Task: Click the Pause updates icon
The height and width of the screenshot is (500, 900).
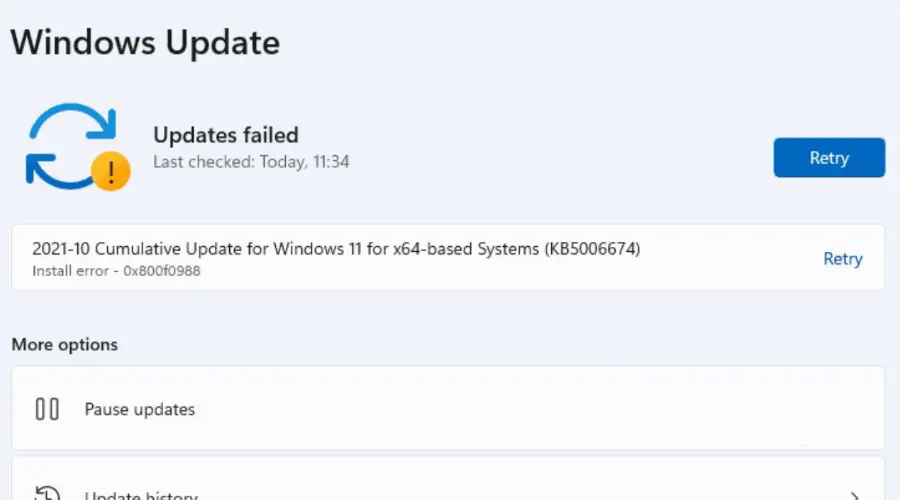Action: (x=47, y=409)
